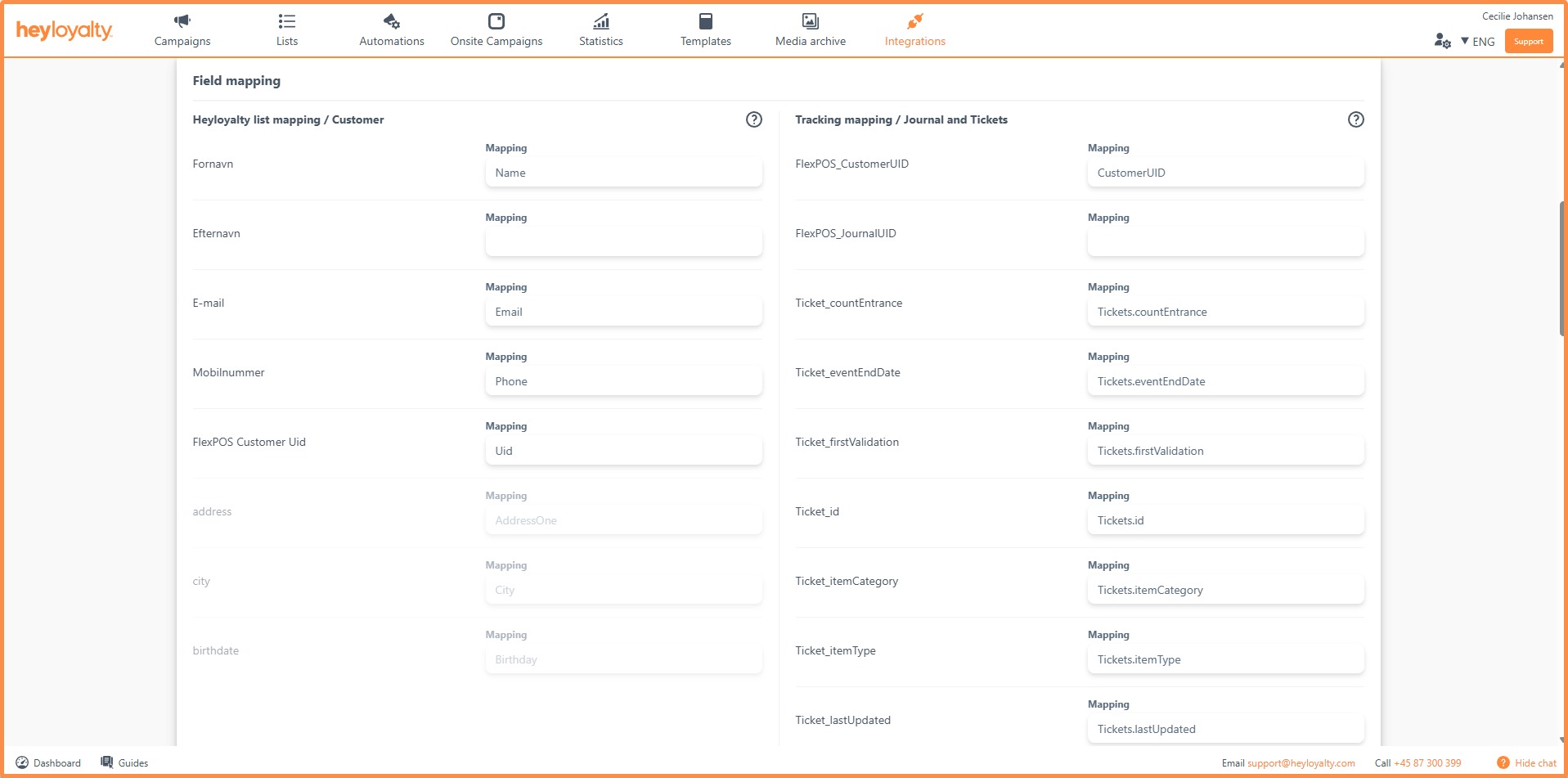This screenshot has width=1568, height=778.
Task: Open the Statistics chart icon
Action: point(600,21)
